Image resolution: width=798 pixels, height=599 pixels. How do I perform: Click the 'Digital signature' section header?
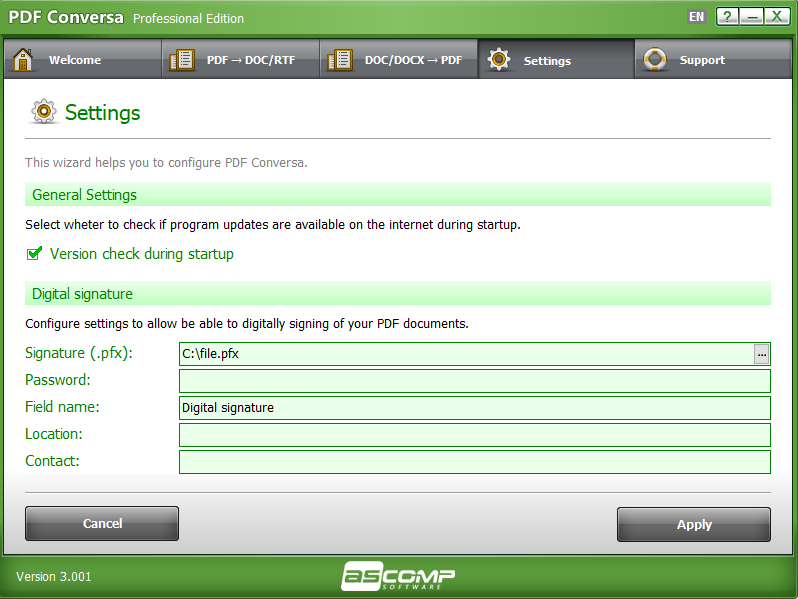398,294
